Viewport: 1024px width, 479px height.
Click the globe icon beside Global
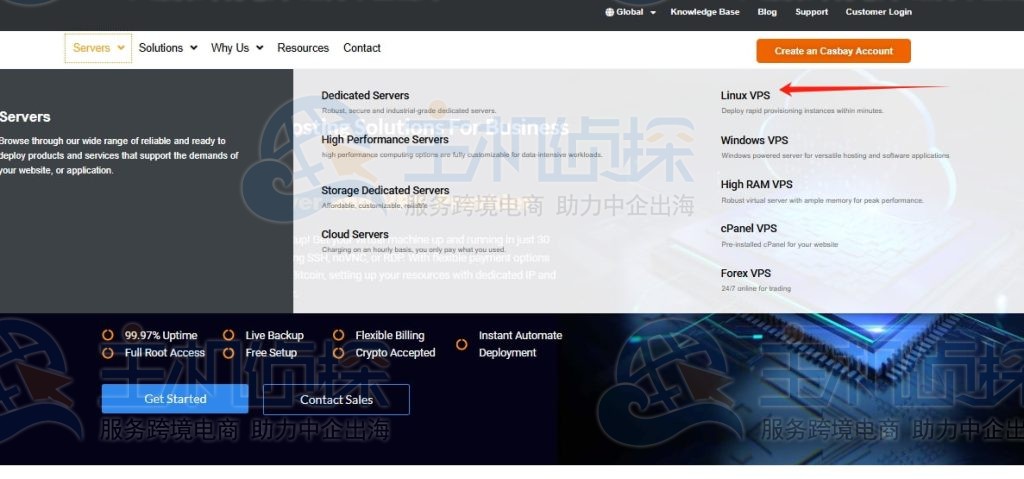(x=609, y=12)
